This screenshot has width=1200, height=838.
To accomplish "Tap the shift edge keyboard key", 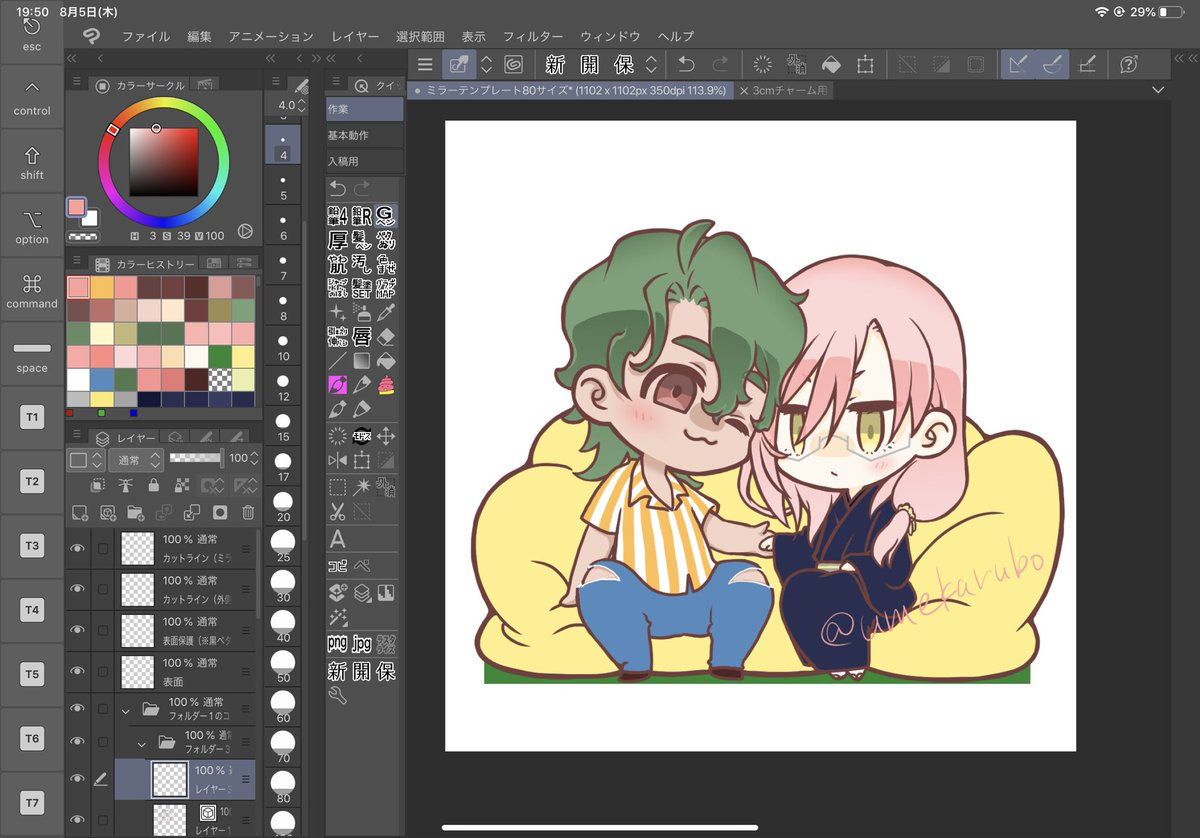I will pyautogui.click(x=32, y=163).
